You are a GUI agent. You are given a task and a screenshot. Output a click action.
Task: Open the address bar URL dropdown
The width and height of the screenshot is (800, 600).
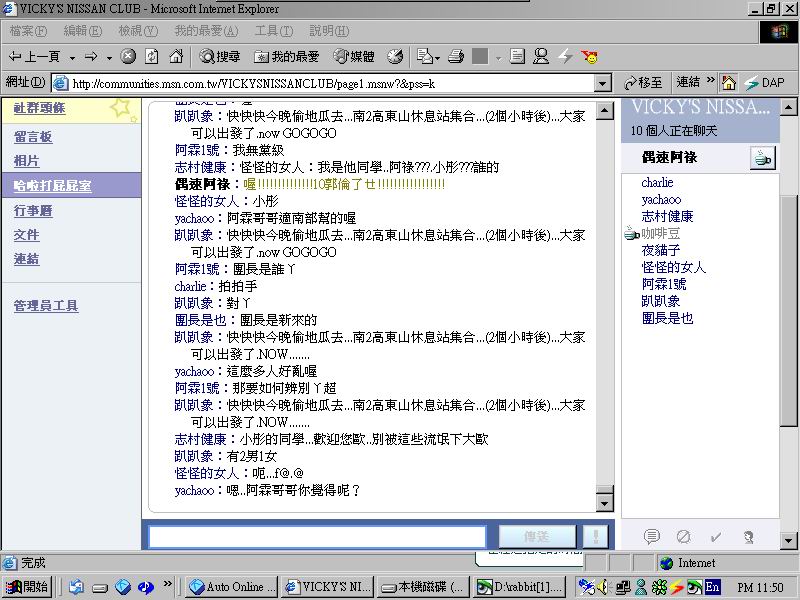tap(602, 83)
